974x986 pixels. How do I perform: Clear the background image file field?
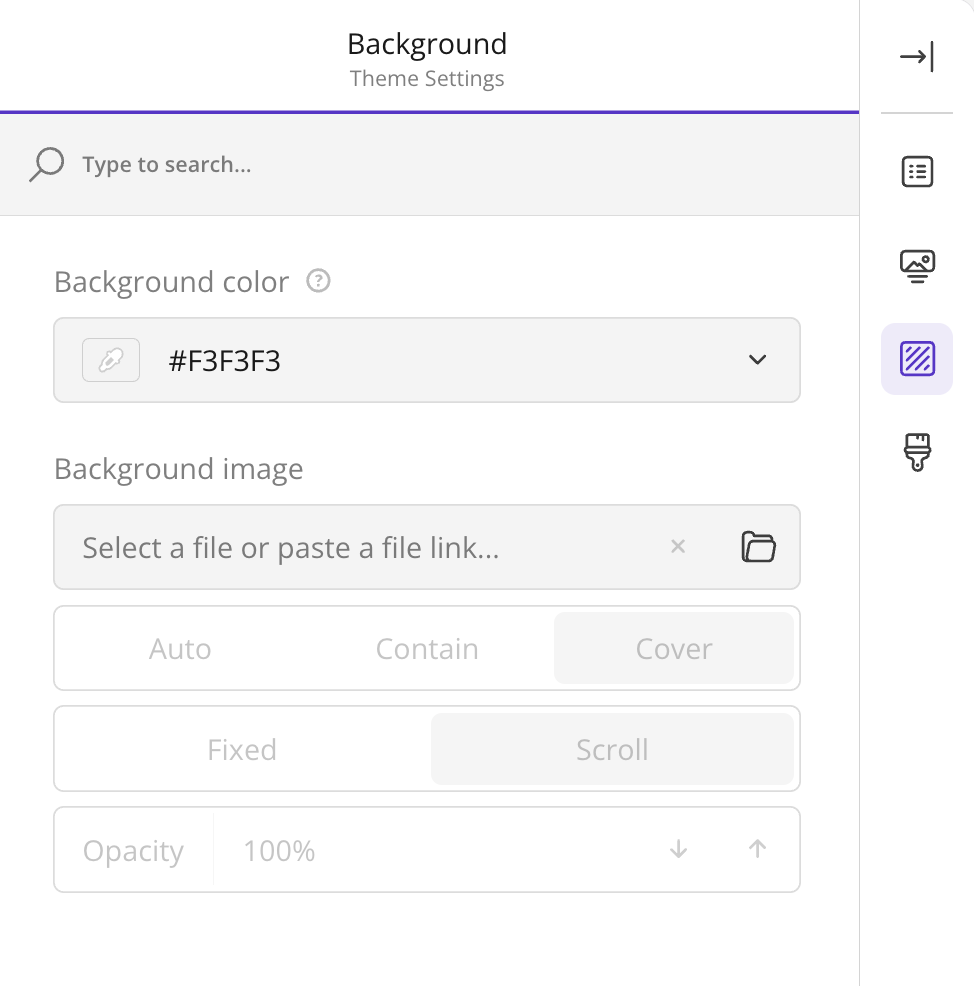coord(678,546)
